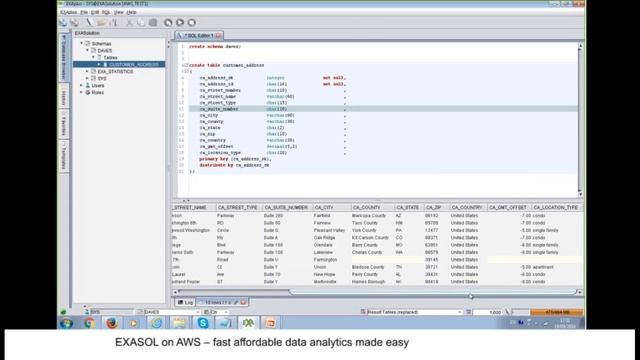The height and width of the screenshot is (360, 640).
Task: Click the Copy toolbar icon
Action: click(141, 22)
